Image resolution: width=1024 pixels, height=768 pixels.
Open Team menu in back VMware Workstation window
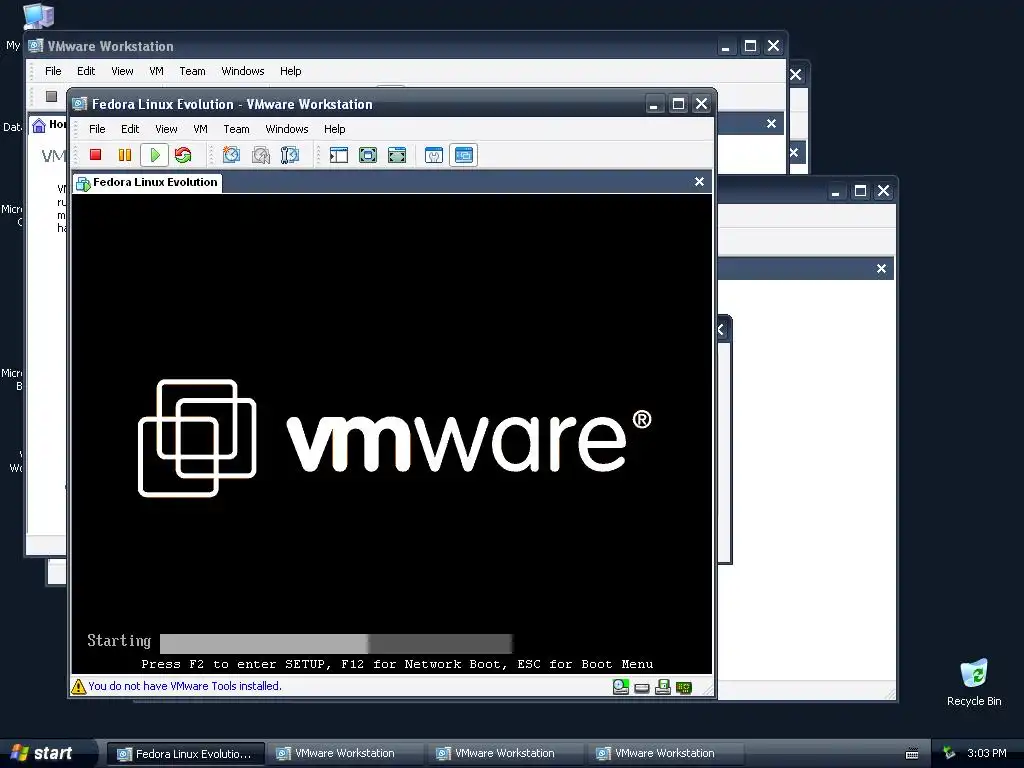(192, 71)
